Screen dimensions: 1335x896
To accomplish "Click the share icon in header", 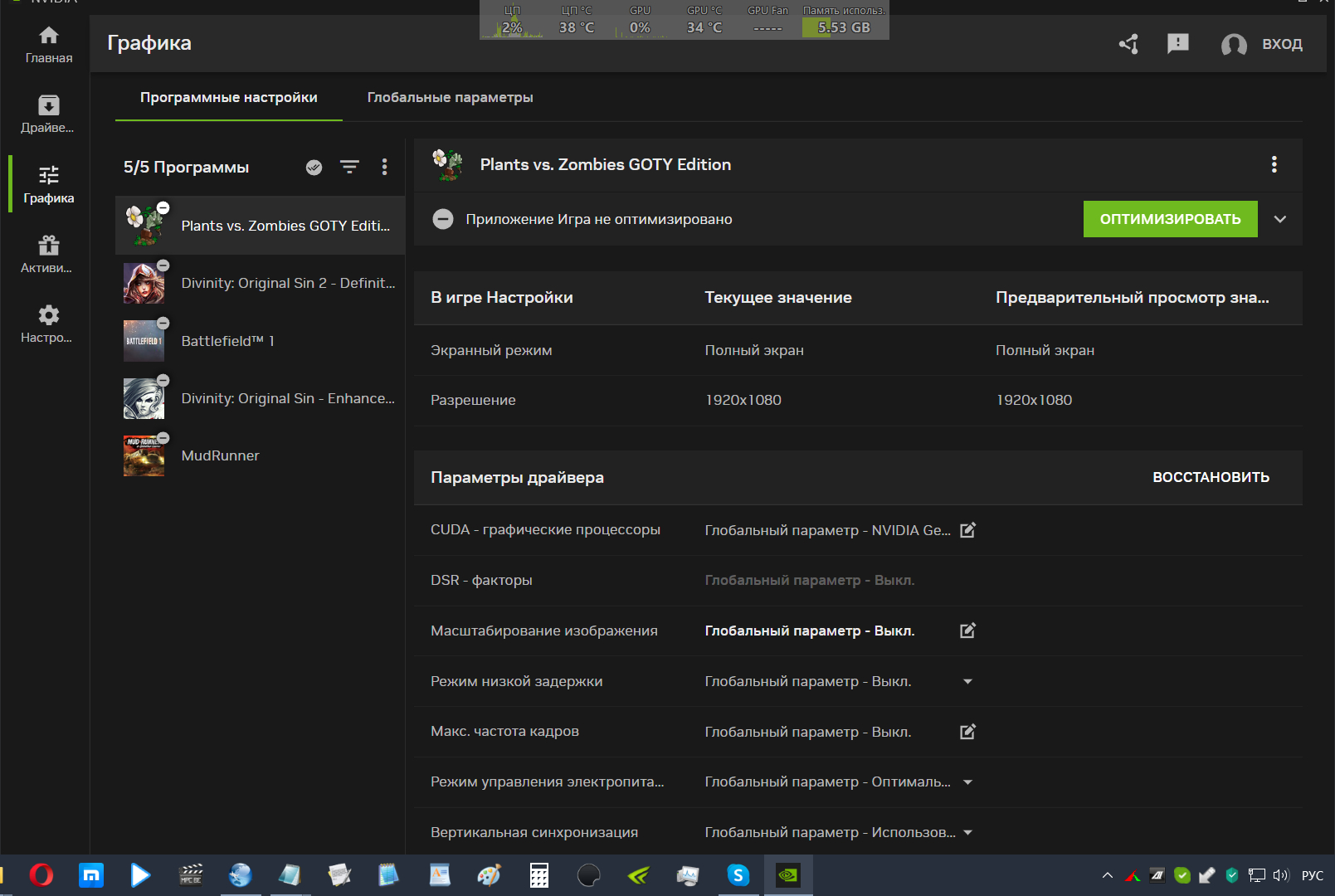I will tap(1128, 44).
